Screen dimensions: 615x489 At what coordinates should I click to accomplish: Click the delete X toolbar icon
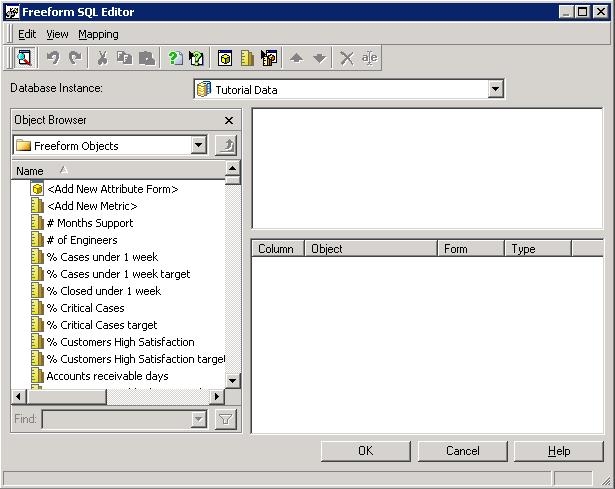tap(347, 58)
